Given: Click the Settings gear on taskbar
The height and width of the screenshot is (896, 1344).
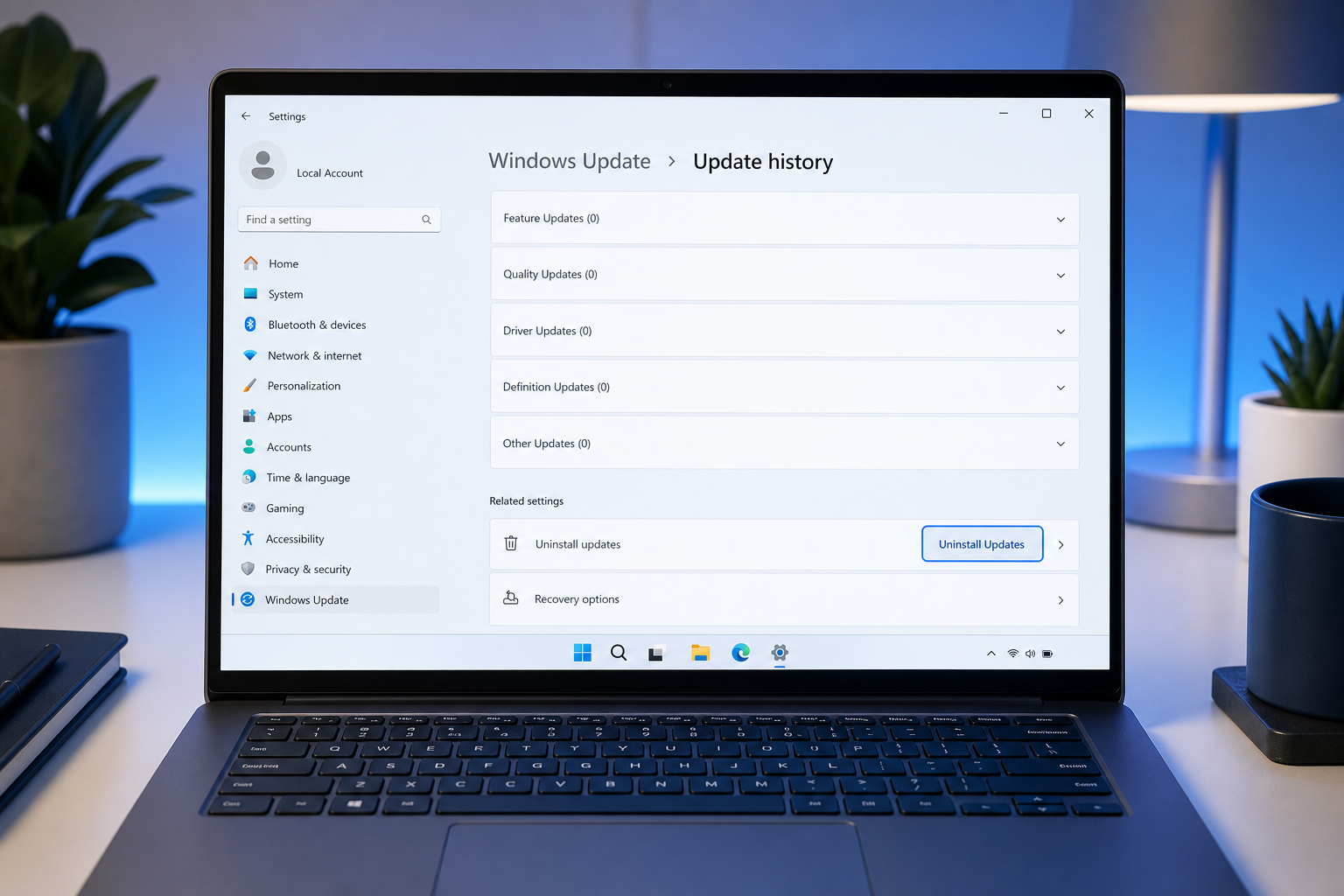Looking at the screenshot, I should [780, 653].
